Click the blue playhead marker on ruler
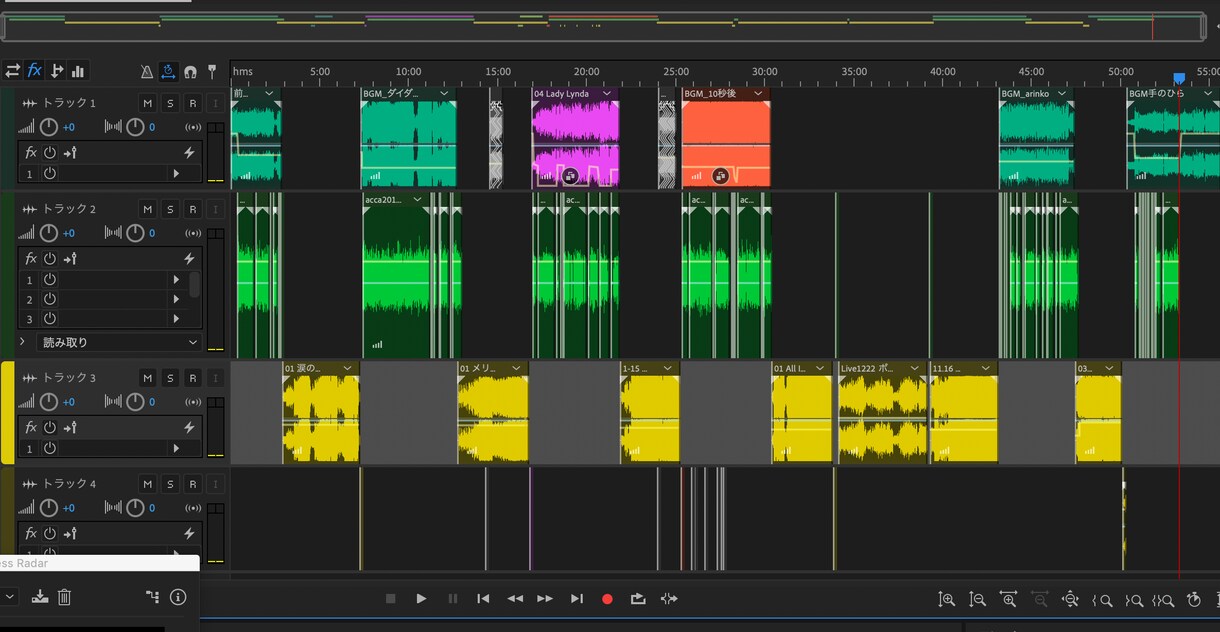The image size is (1220, 632). pyautogui.click(x=1179, y=78)
